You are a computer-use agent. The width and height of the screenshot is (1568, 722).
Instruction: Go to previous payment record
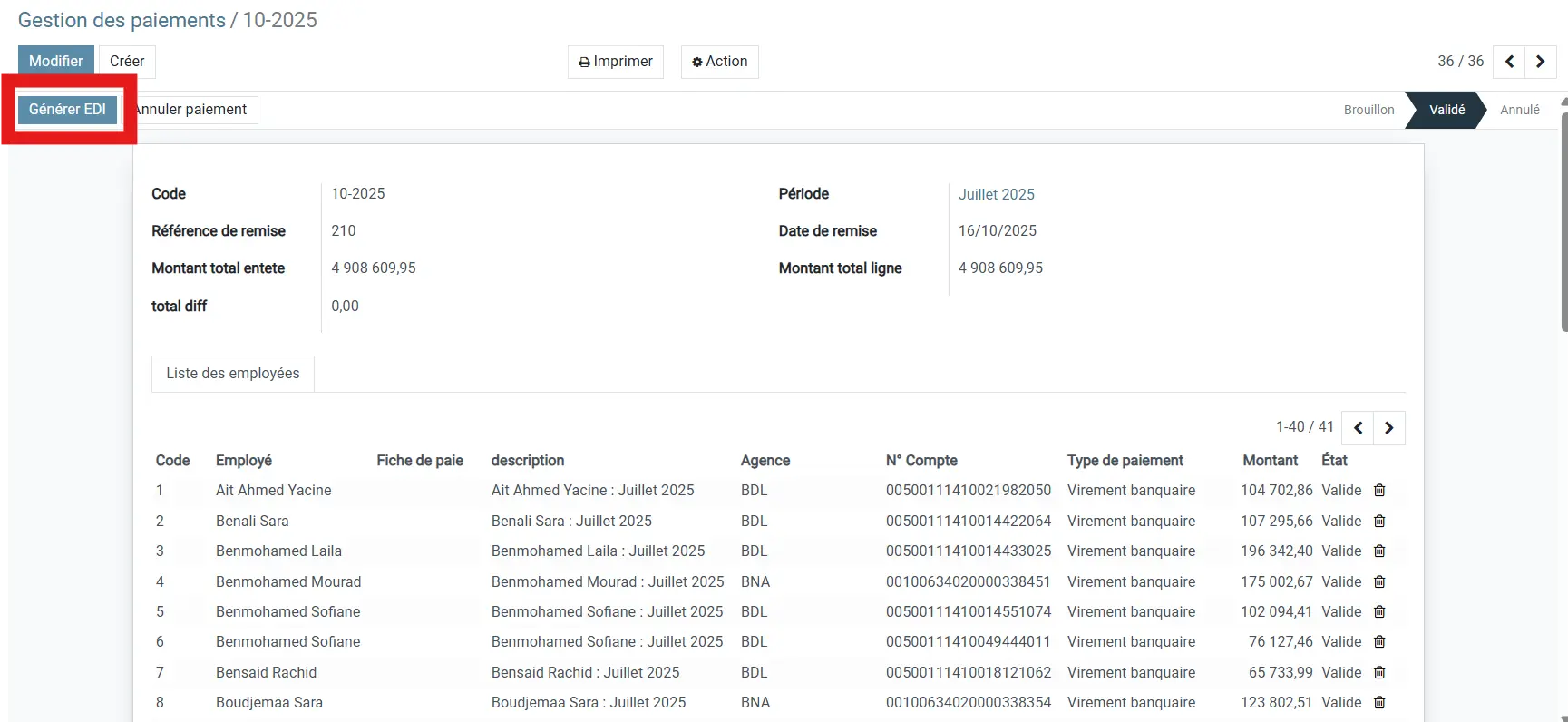point(1509,62)
